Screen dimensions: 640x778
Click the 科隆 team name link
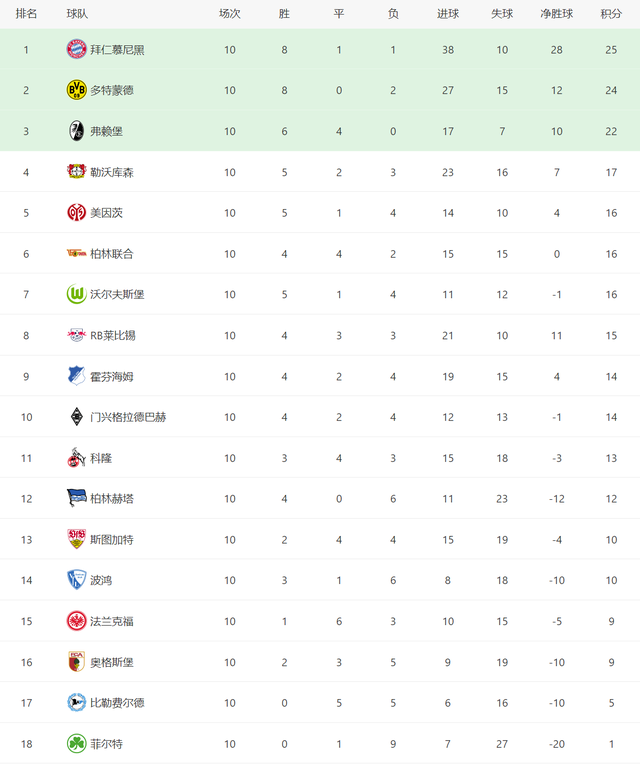[101, 458]
